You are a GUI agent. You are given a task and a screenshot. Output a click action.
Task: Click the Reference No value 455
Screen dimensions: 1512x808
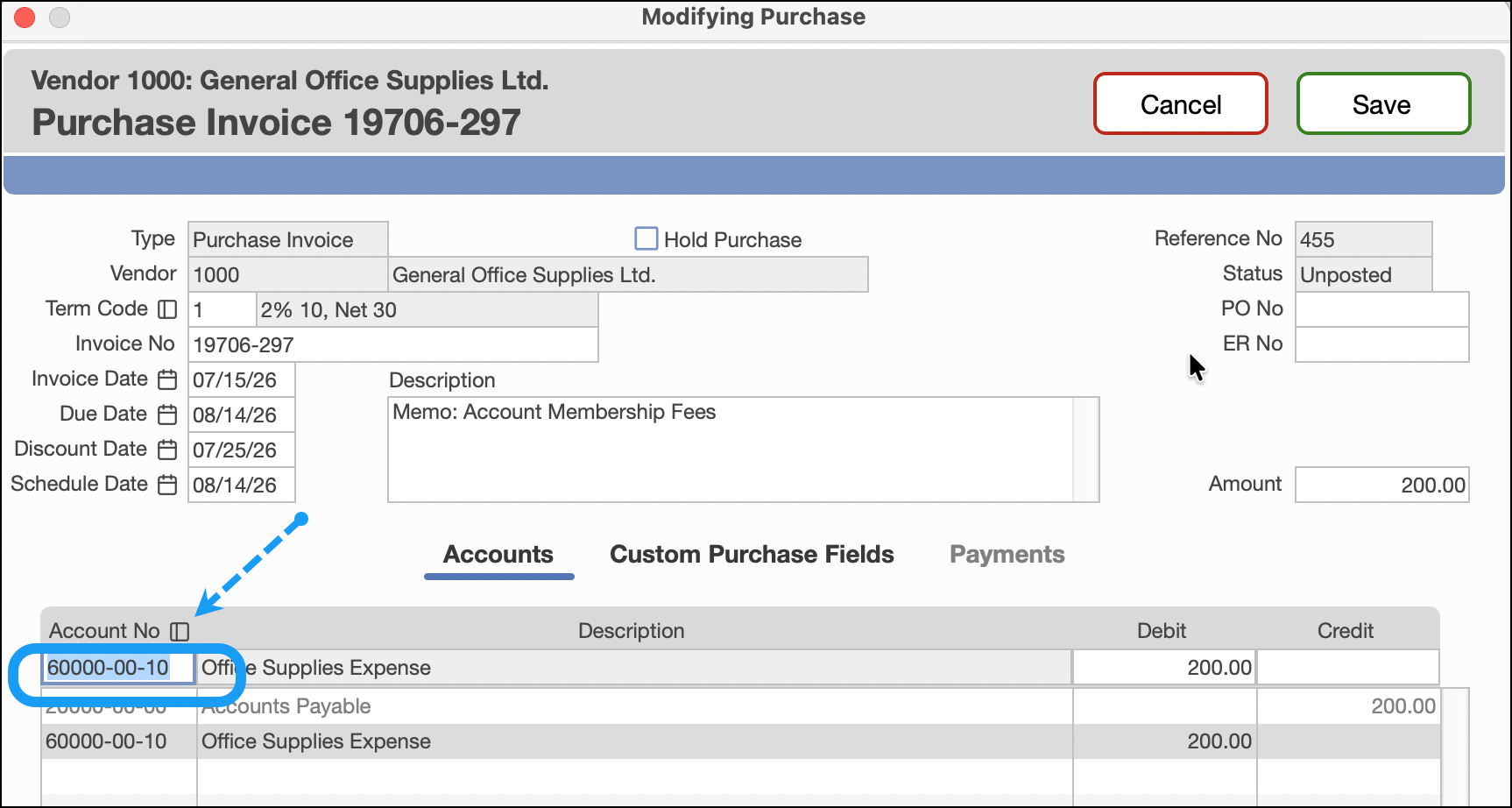1364,239
